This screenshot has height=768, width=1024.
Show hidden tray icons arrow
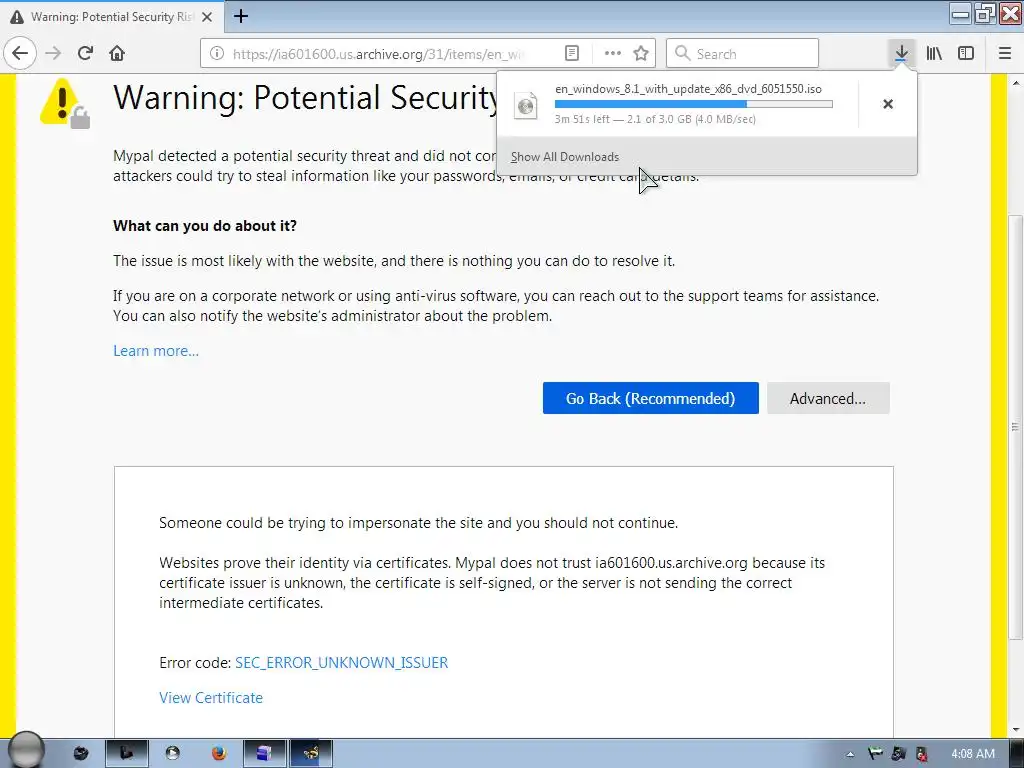pos(850,754)
